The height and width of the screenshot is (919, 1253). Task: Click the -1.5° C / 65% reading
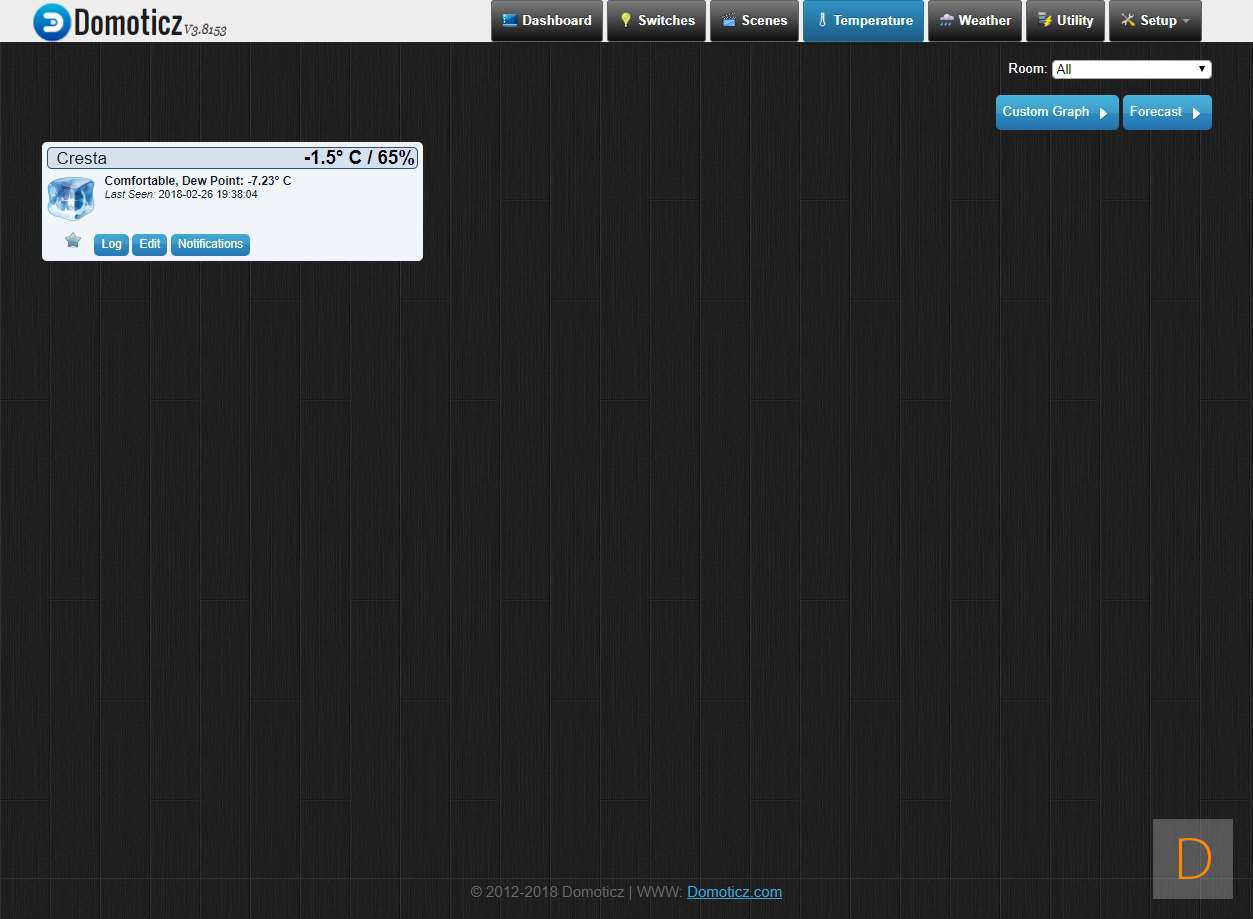(358, 158)
